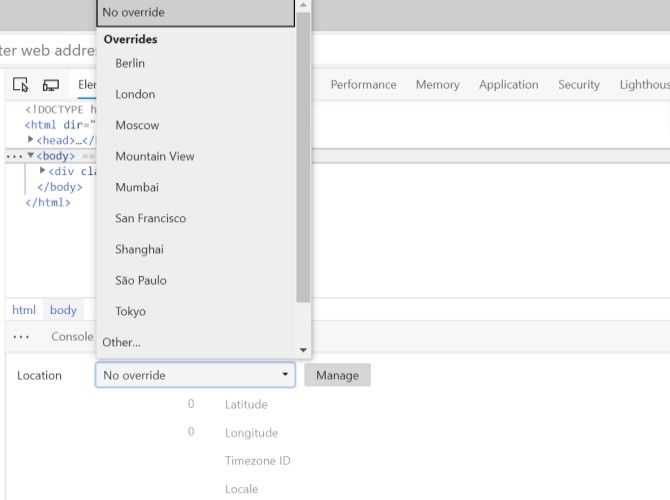The width and height of the screenshot is (670, 500).
Task: Click the Locale field
Action: click(241, 489)
